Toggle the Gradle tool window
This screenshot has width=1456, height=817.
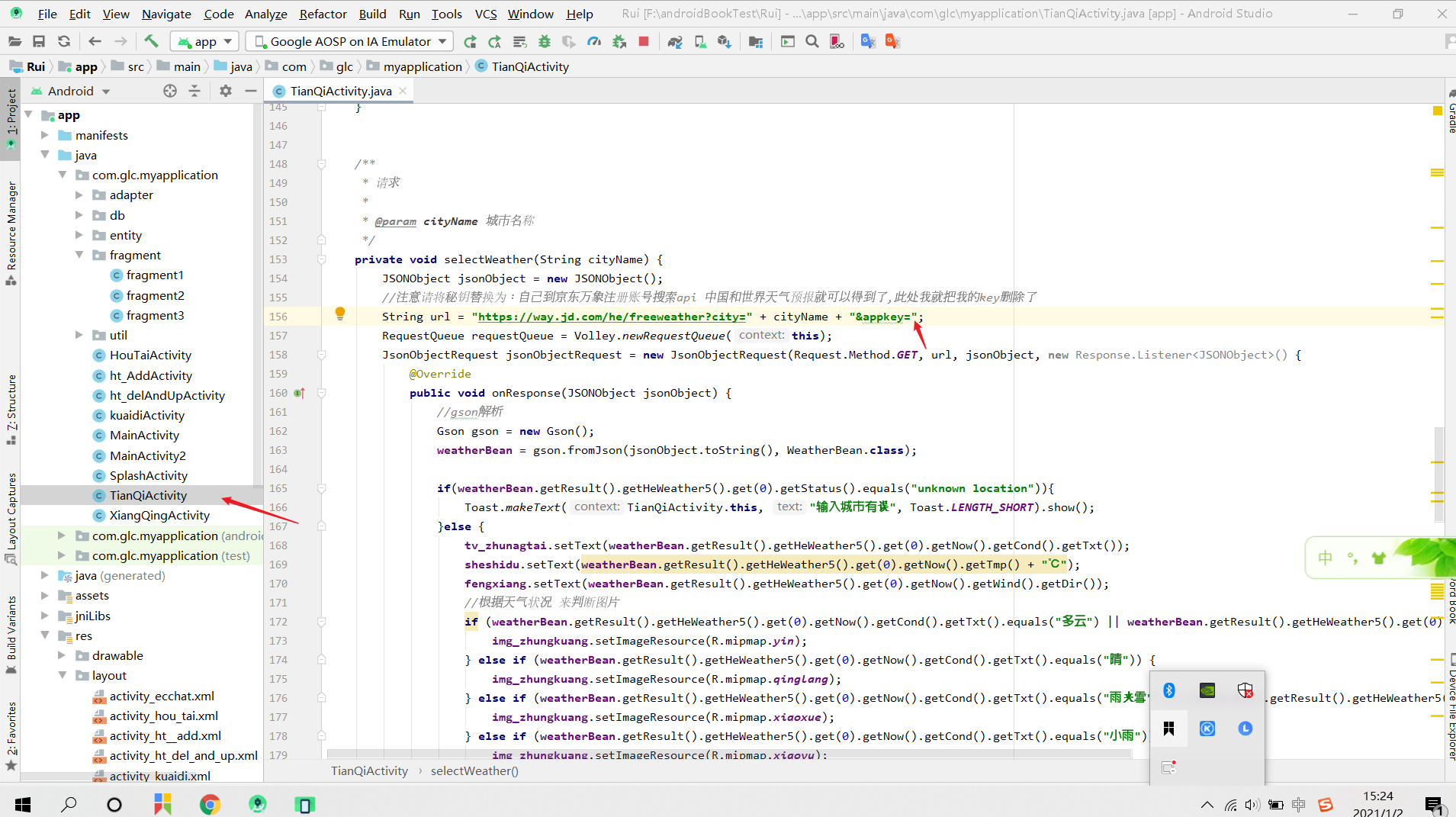(1451, 113)
